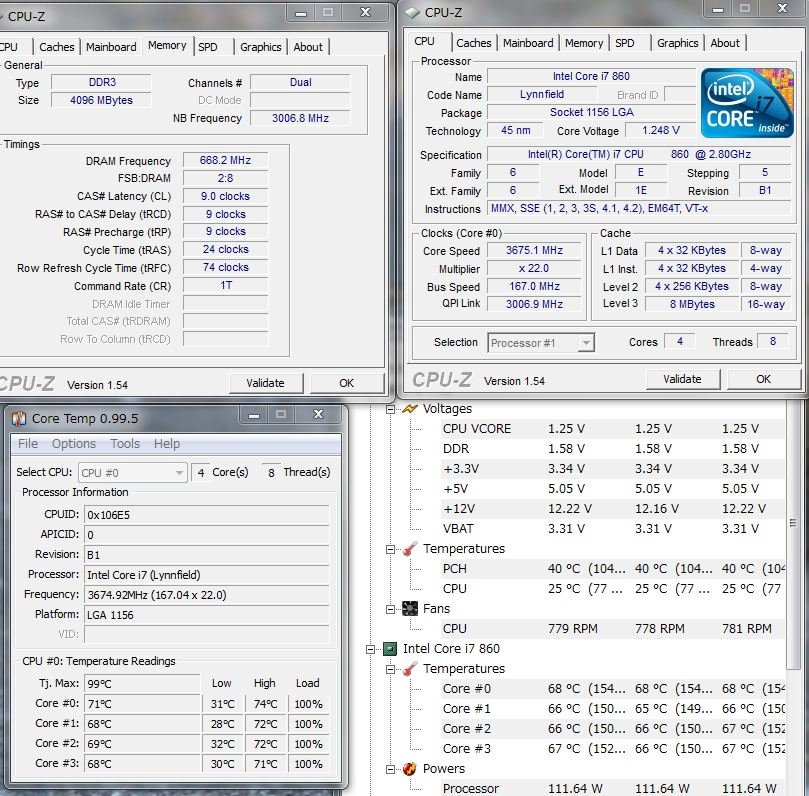Viewport: 809px width, 796px height.
Task: Click the Core Temp application icon
Action: pyautogui.click(x=19, y=418)
